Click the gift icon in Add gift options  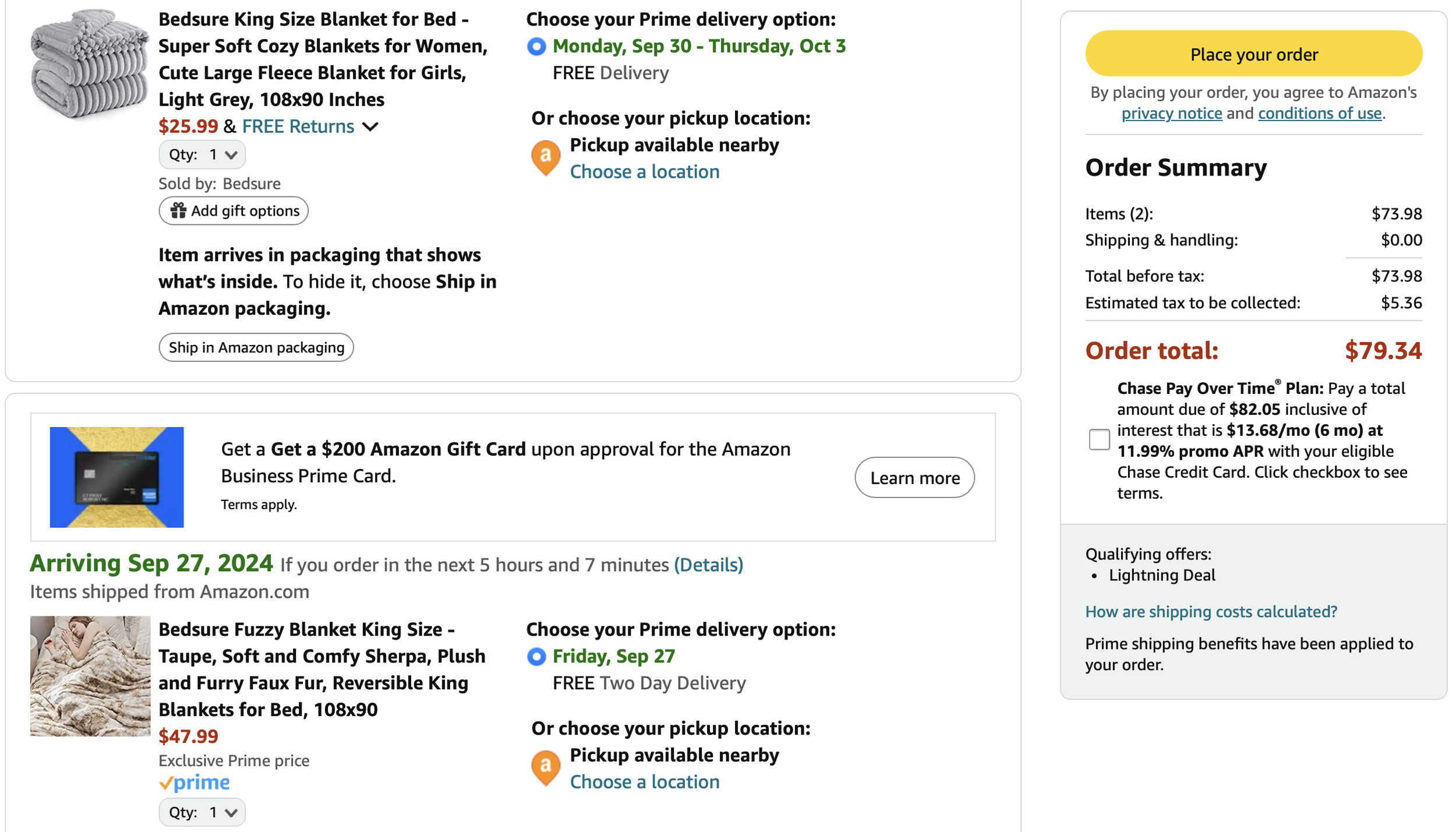[x=178, y=210]
